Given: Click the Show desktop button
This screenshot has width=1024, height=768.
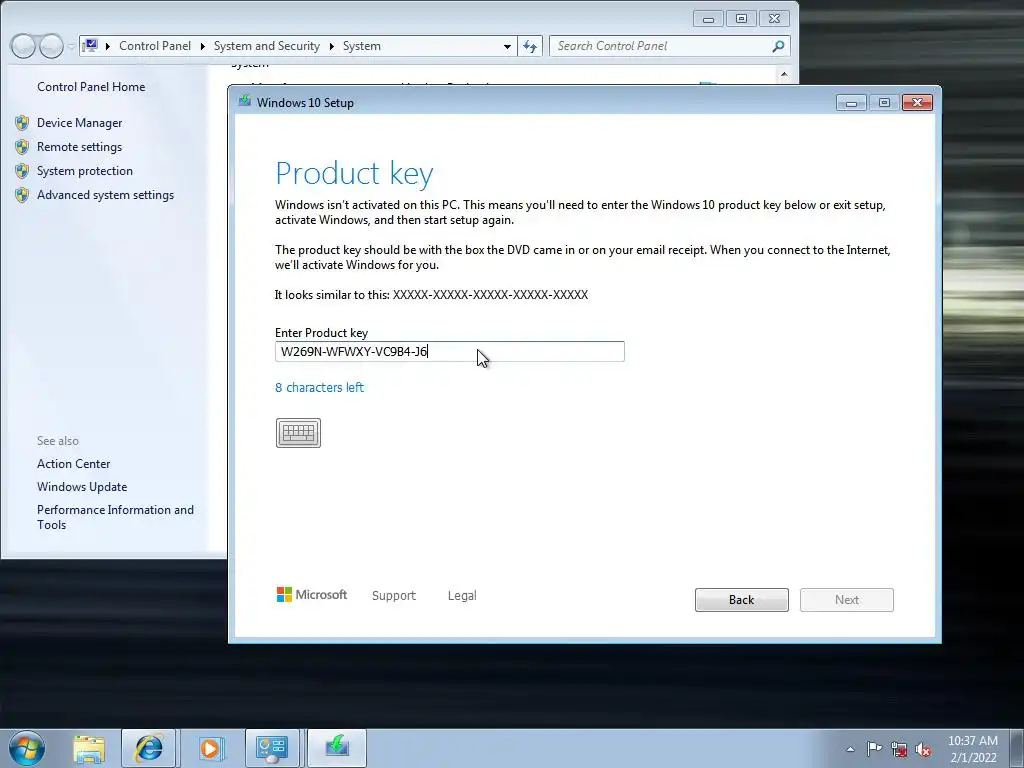Looking at the screenshot, I should (x=1017, y=748).
